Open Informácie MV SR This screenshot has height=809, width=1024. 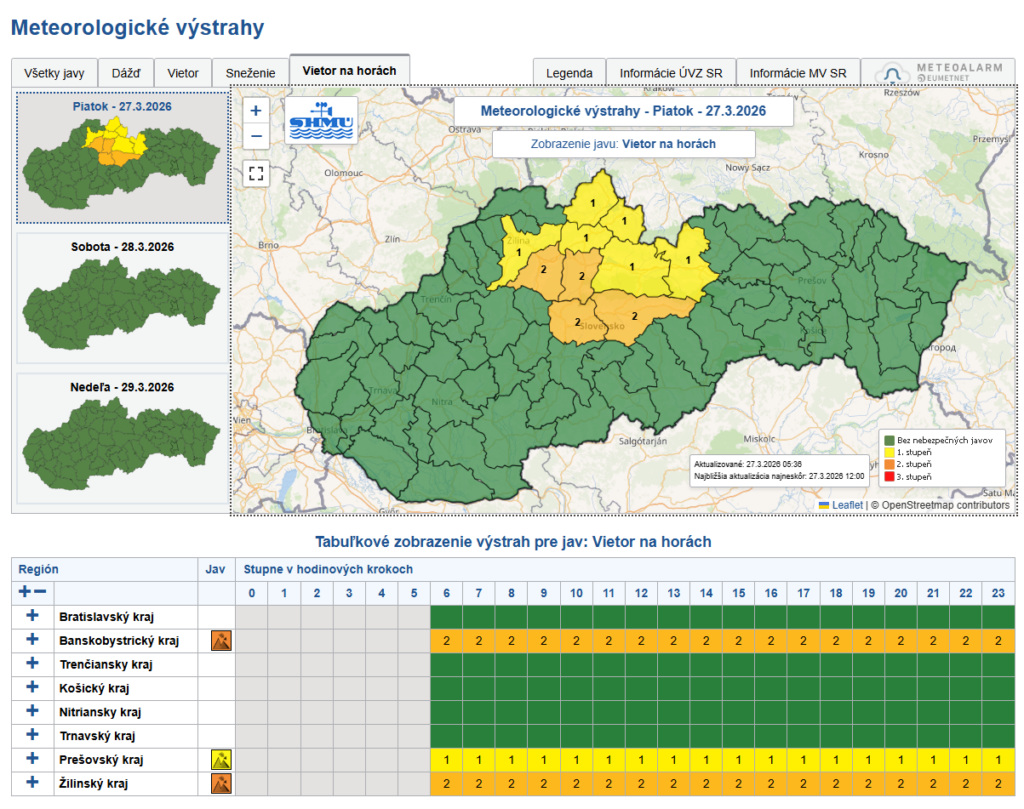(800, 72)
